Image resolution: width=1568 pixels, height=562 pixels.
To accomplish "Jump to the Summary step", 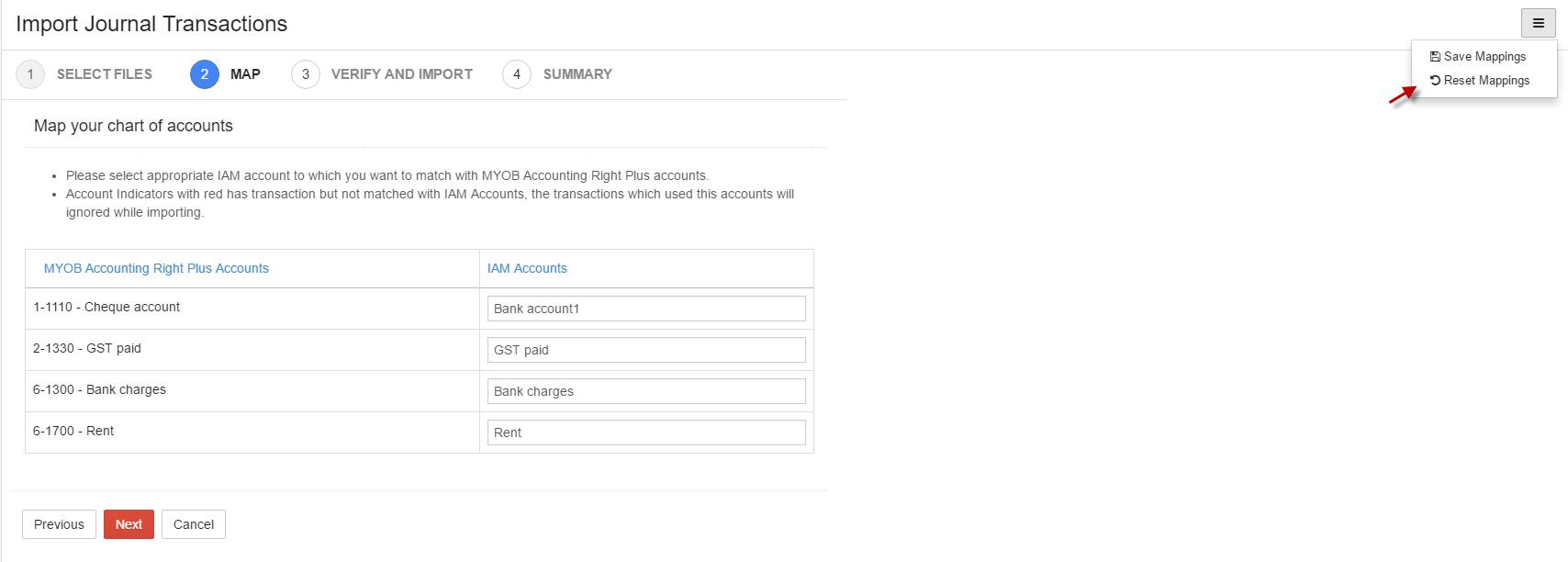I will click(577, 74).
